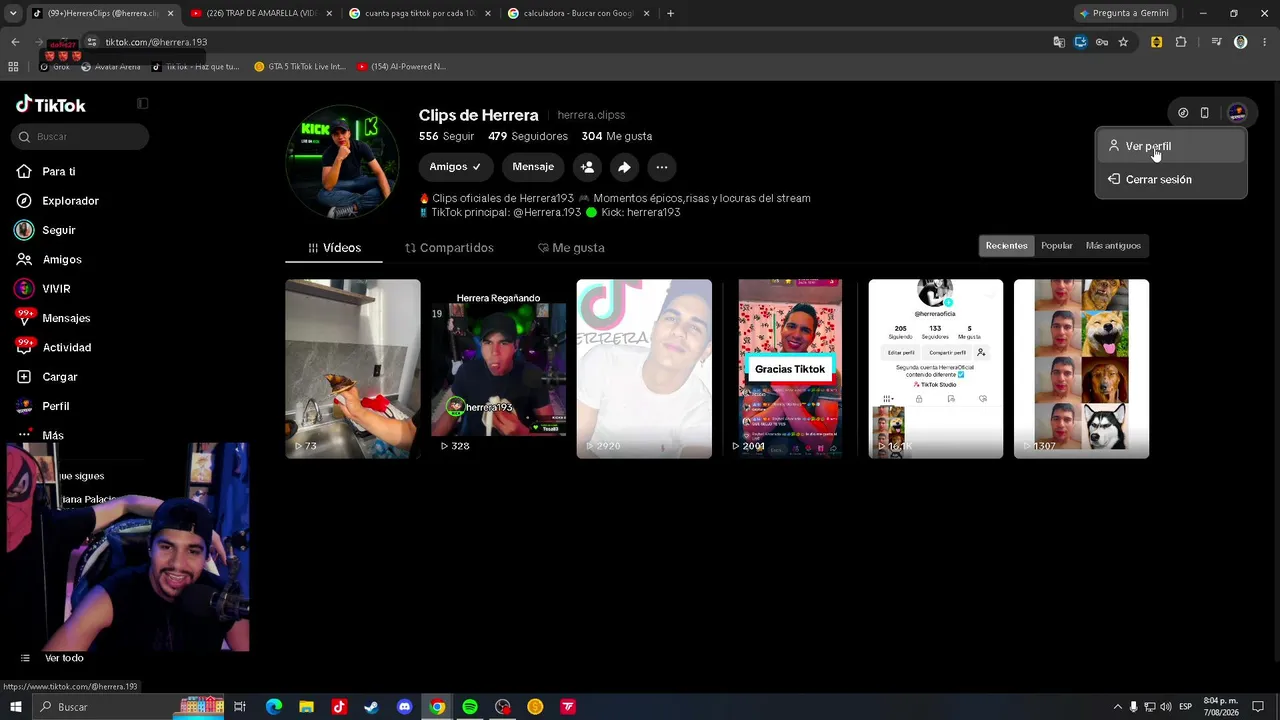Open the Gracias Tiktok video thumbnail
This screenshot has height=720, width=1280.
coord(790,369)
